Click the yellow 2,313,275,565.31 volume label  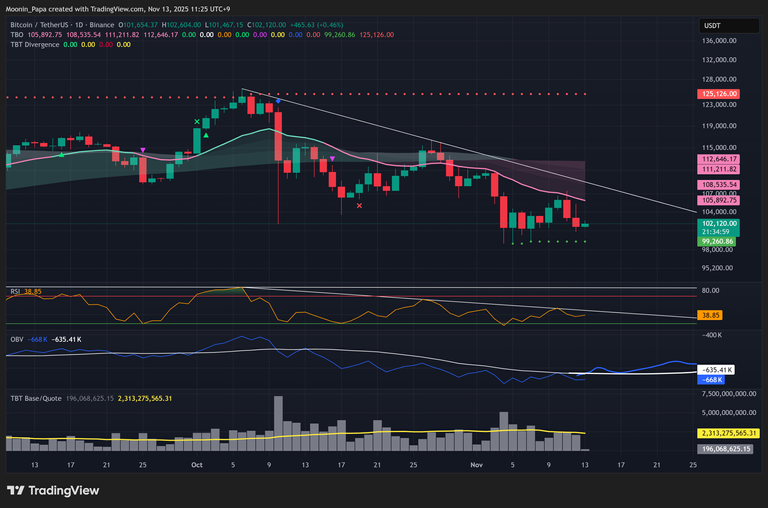coord(728,433)
